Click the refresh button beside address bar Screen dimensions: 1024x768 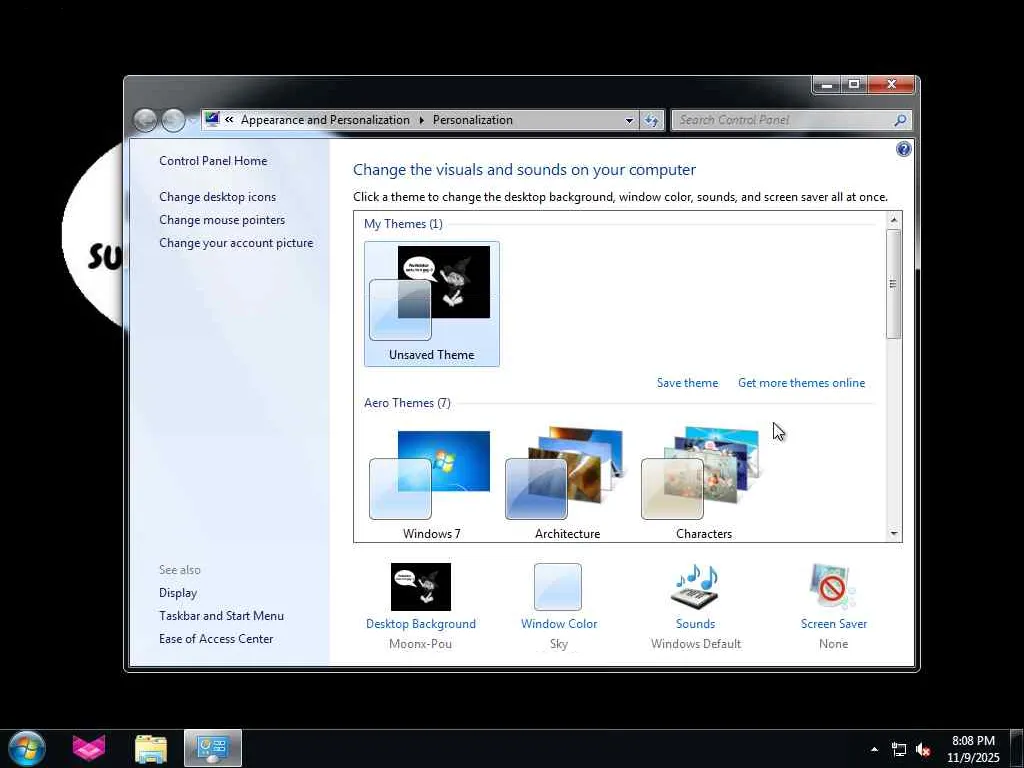[651, 120]
